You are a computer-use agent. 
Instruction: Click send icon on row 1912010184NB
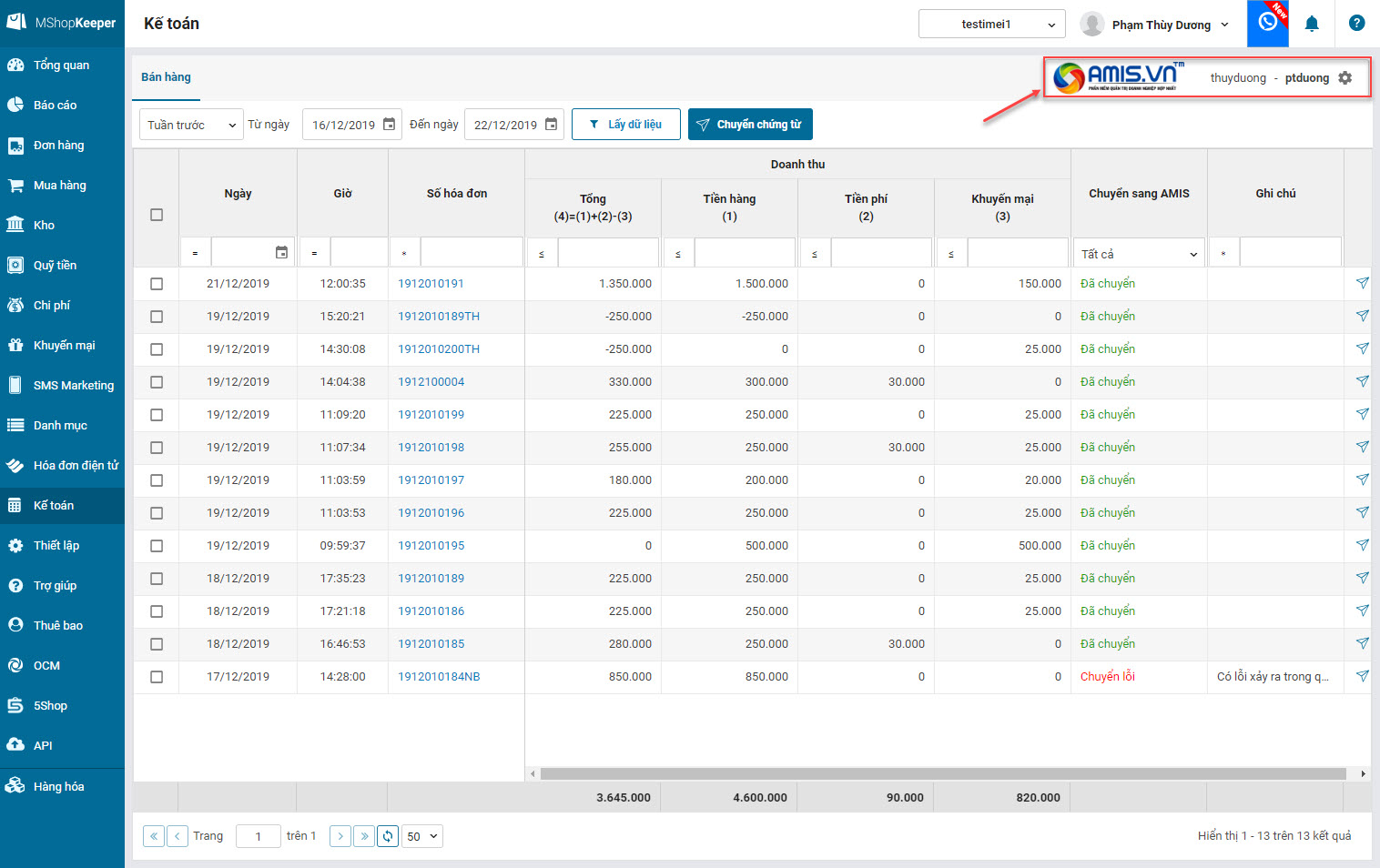point(1362,676)
